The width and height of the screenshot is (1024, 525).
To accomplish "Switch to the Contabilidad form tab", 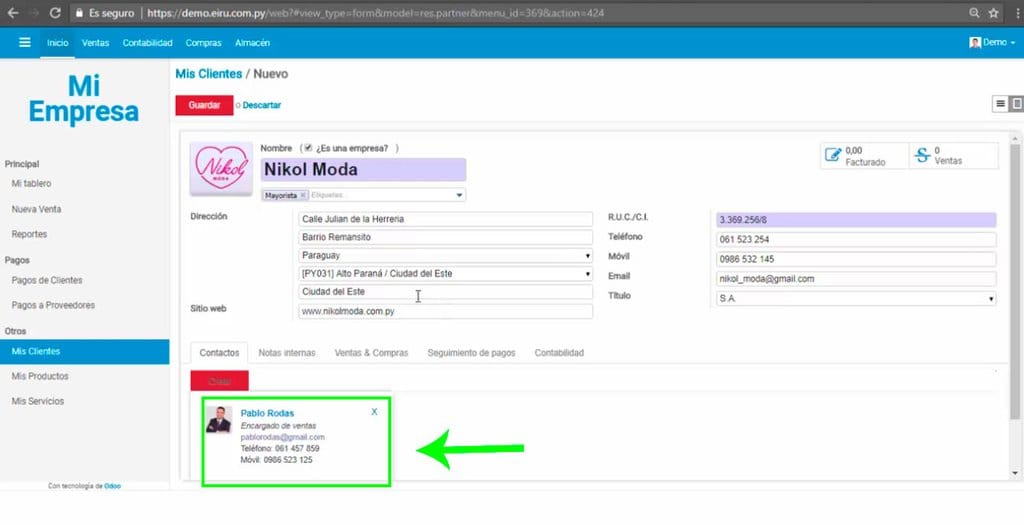I will point(559,353).
